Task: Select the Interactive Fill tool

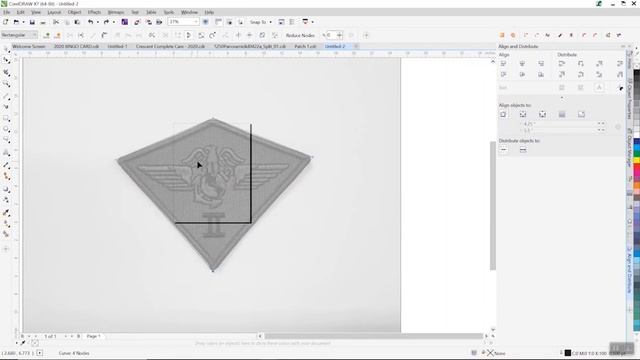Action: [6, 224]
